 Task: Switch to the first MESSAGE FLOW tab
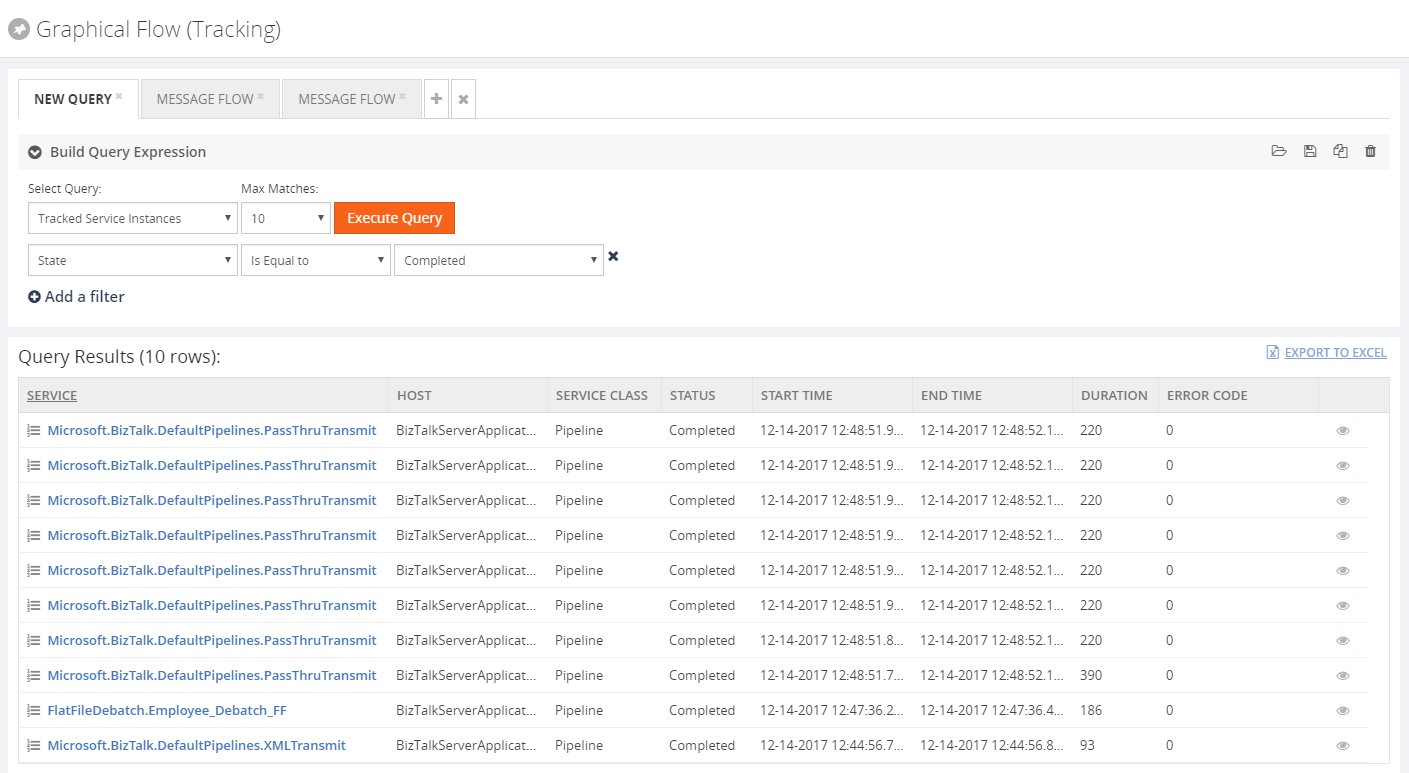(209, 98)
